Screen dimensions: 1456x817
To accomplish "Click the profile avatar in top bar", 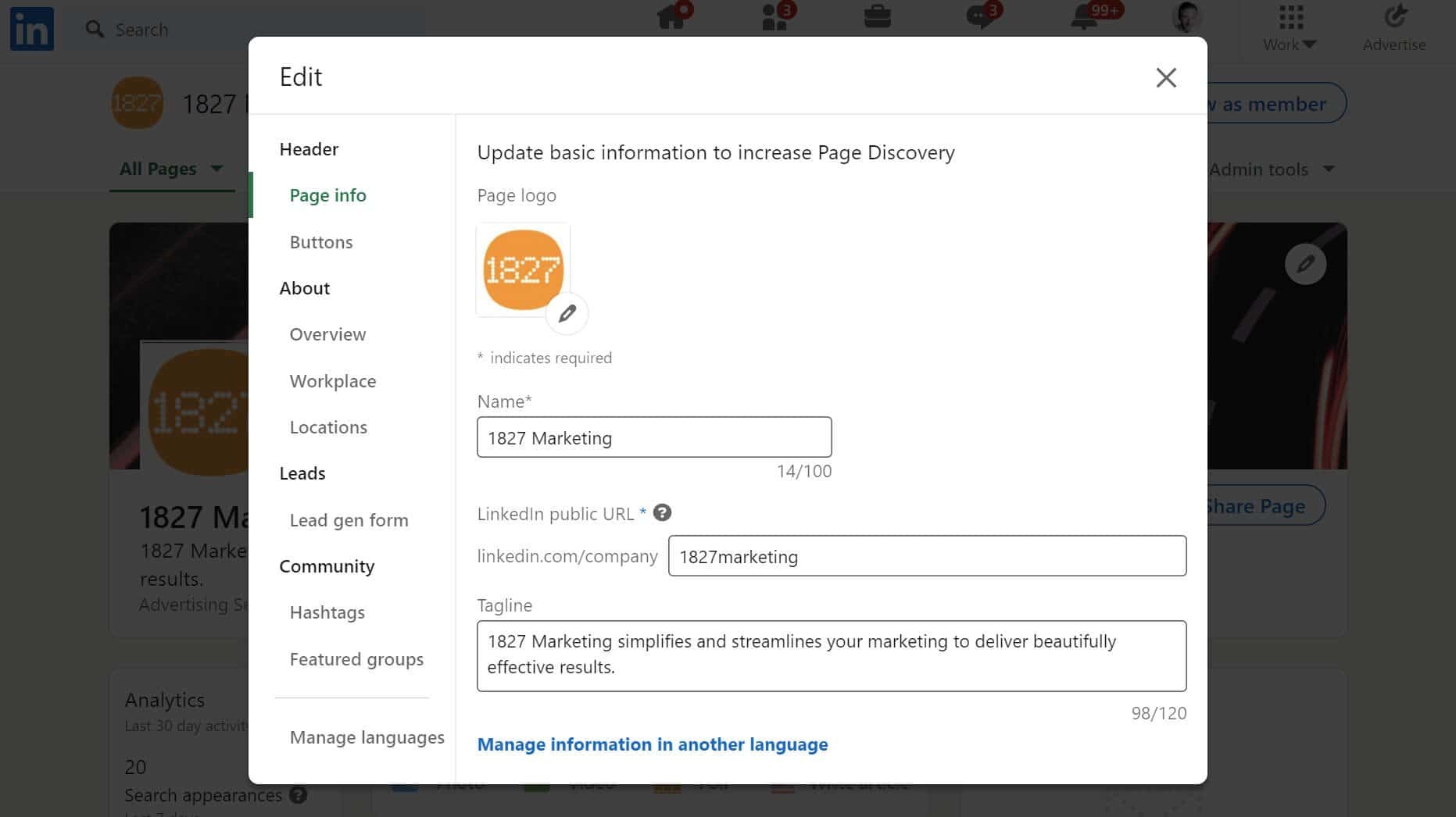I will point(1186,16).
